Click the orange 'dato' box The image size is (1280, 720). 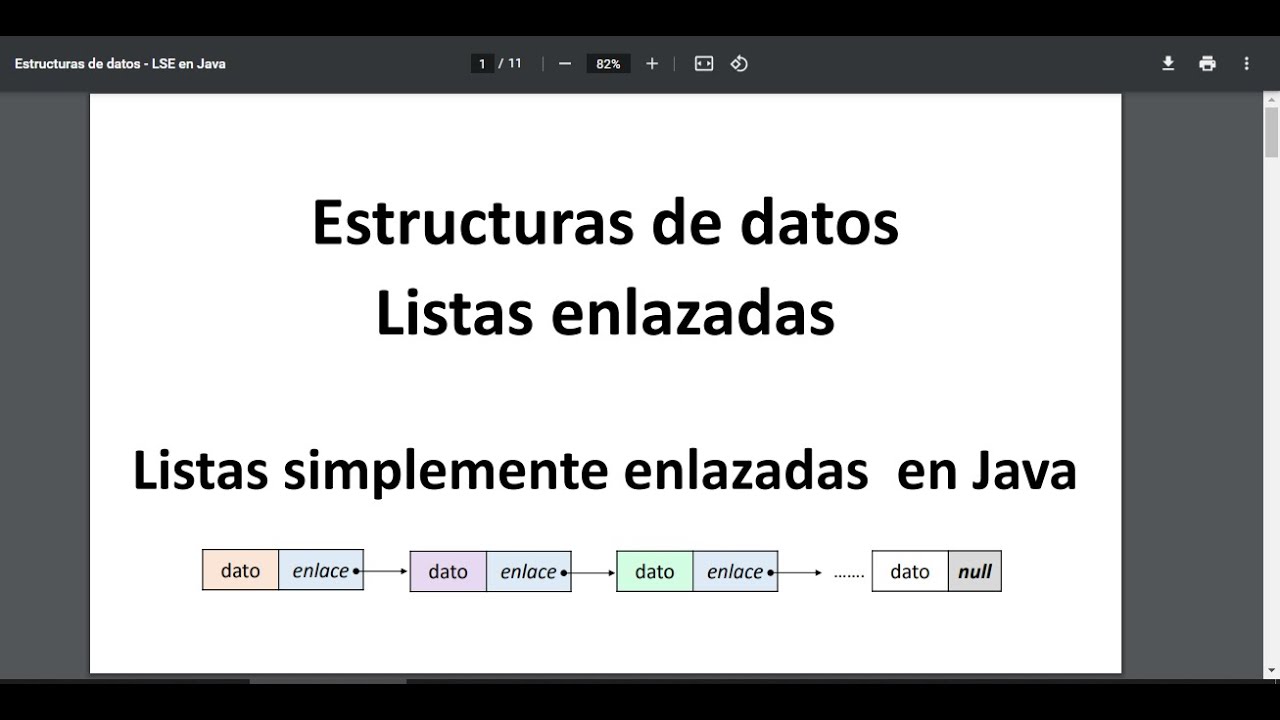[x=240, y=570]
